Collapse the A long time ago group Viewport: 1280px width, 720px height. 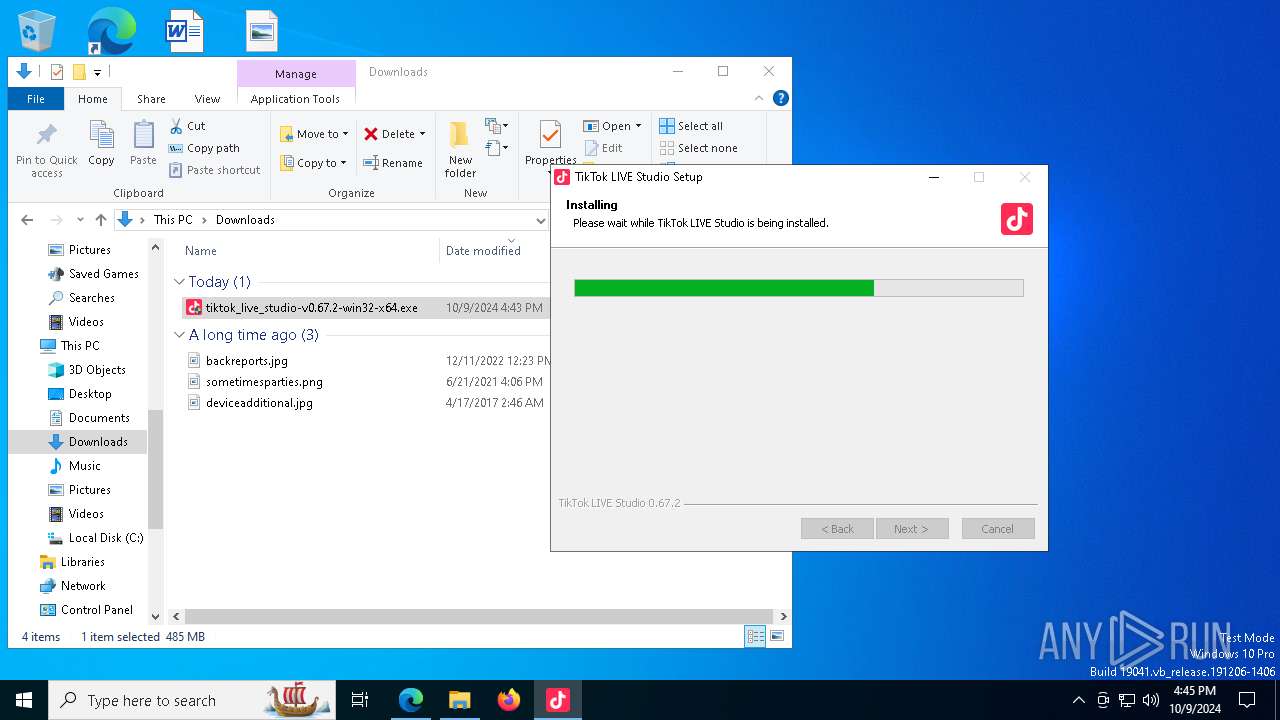[180, 335]
